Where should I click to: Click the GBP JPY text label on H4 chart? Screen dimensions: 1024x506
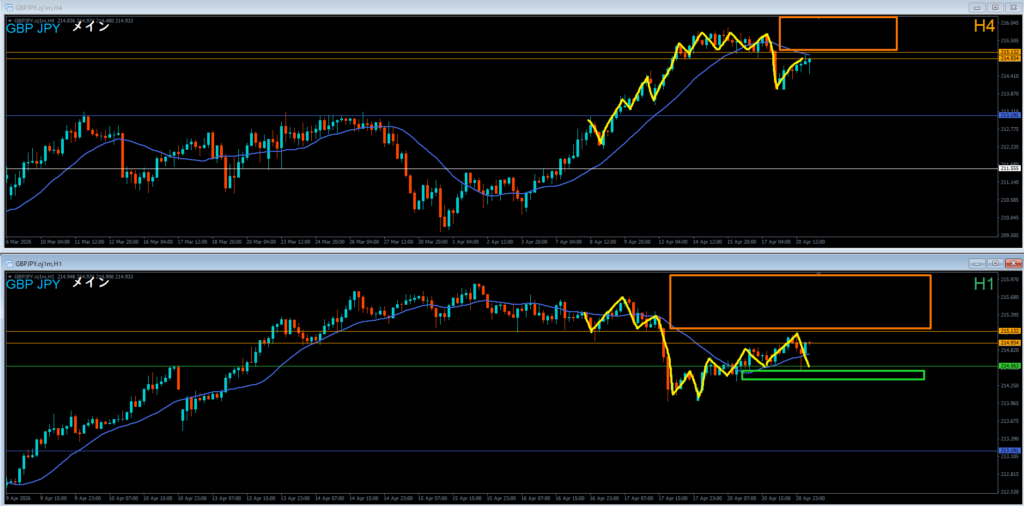pos(32,28)
